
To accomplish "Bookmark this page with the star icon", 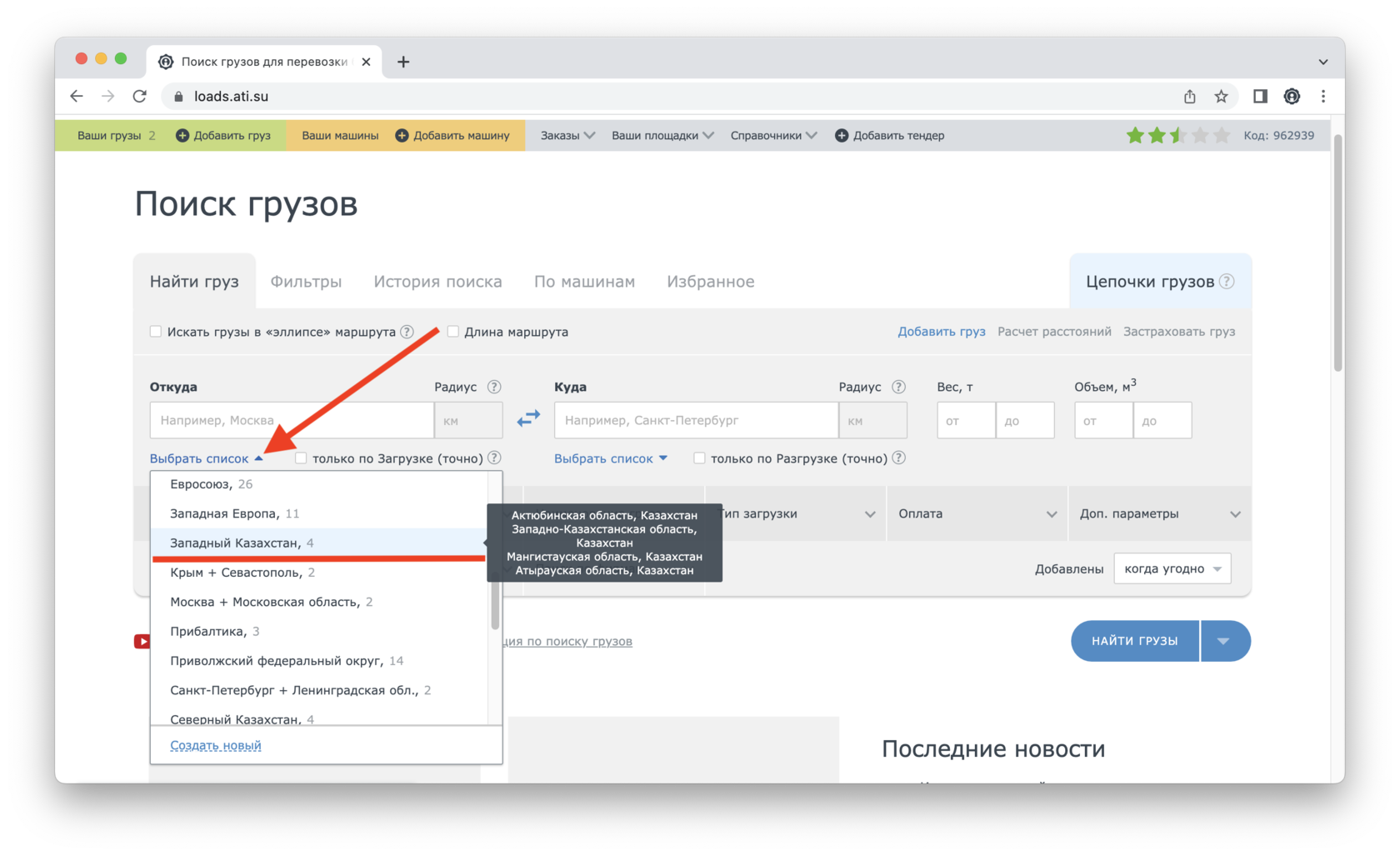I will pos(1221,97).
